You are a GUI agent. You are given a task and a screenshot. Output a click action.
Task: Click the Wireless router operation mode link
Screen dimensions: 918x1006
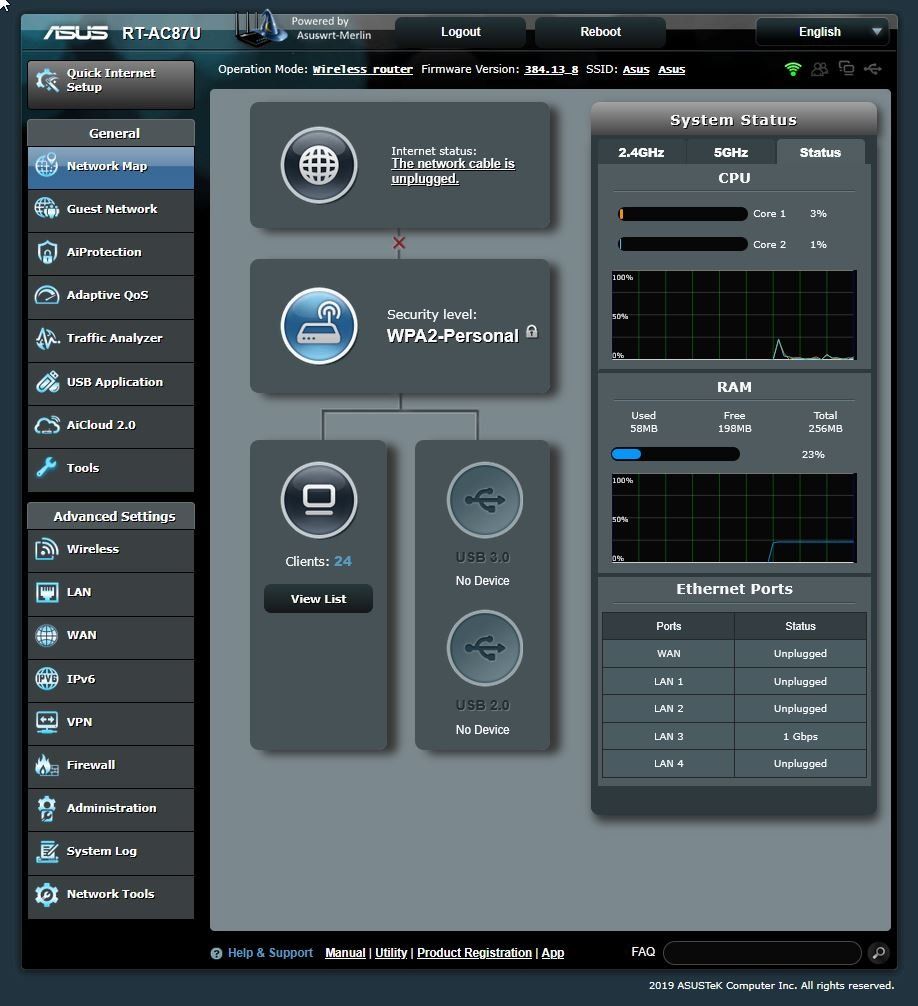click(362, 69)
